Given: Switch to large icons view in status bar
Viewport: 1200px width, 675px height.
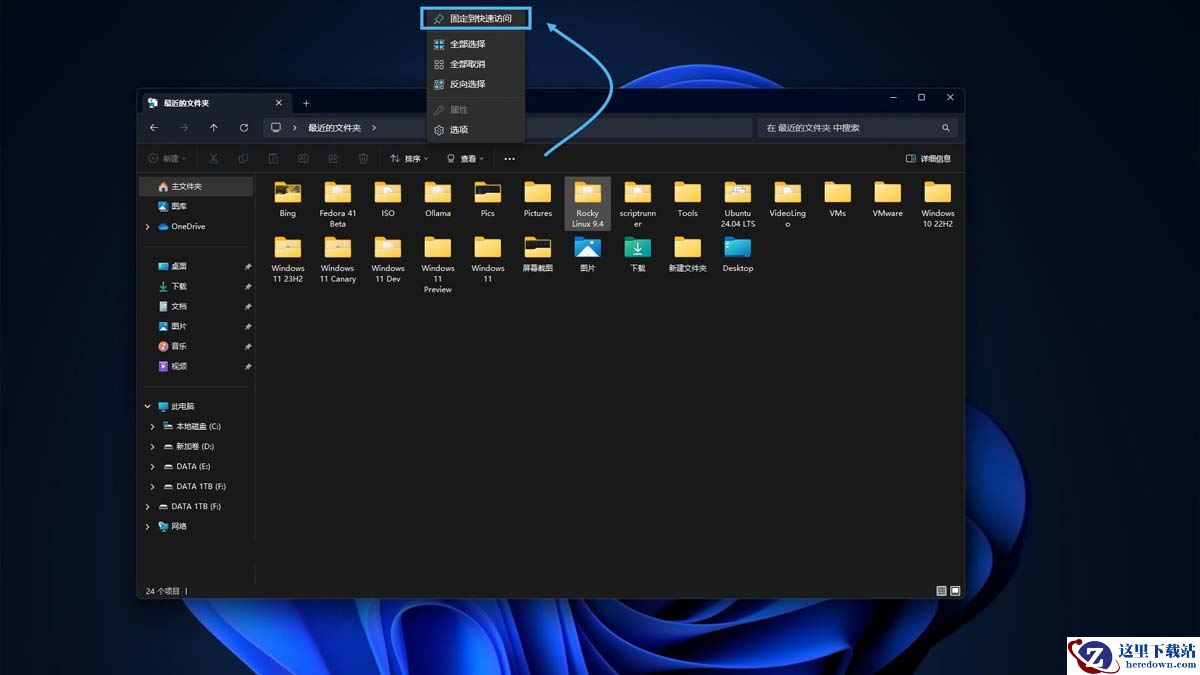Looking at the screenshot, I should (x=955, y=591).
